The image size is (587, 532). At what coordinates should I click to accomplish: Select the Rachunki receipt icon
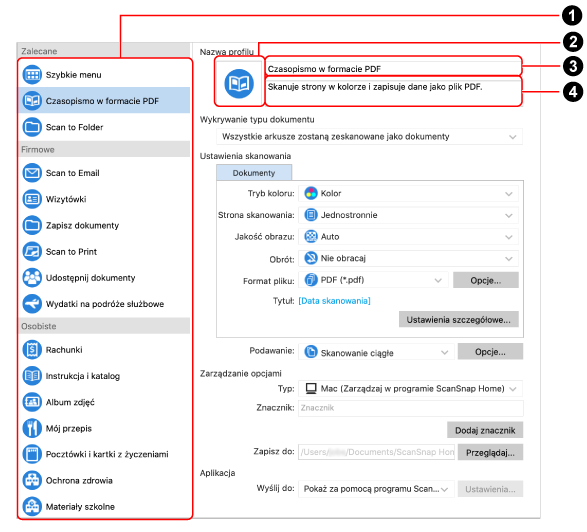click(x=32, y=350)
